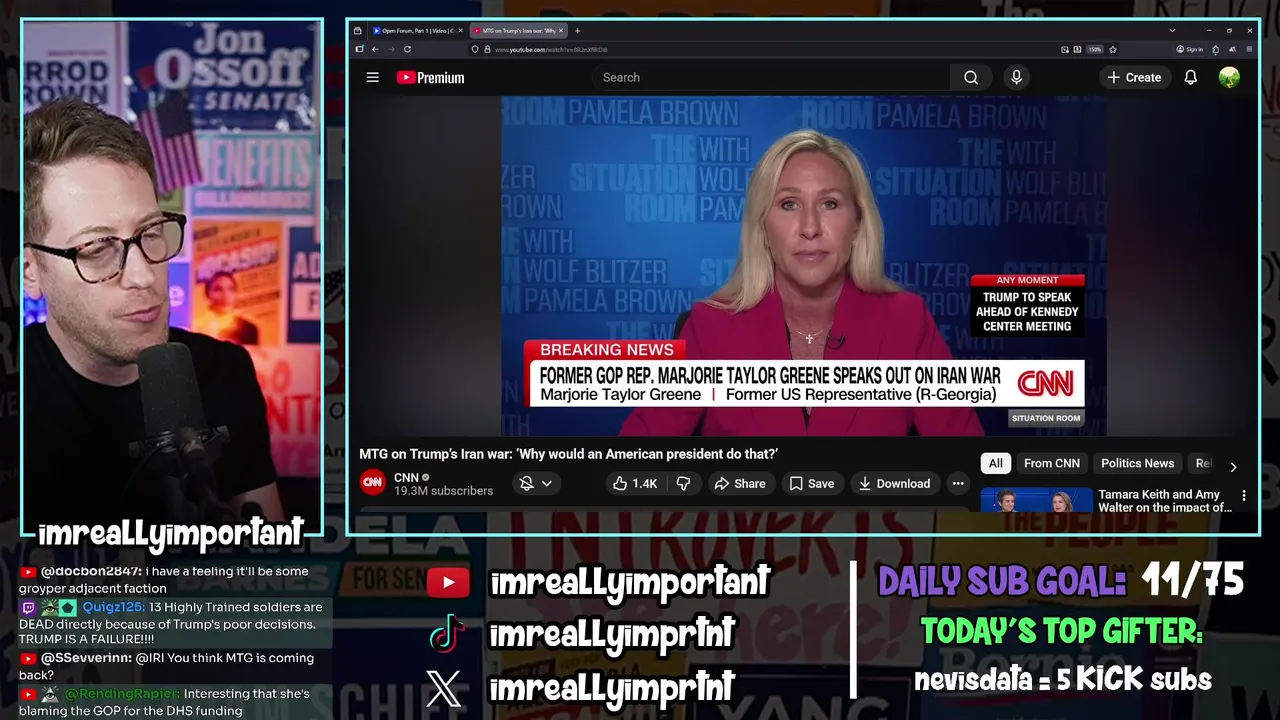View site security padlock info
This screenshot has height=720, width=1280.
[x=487, y=49]
